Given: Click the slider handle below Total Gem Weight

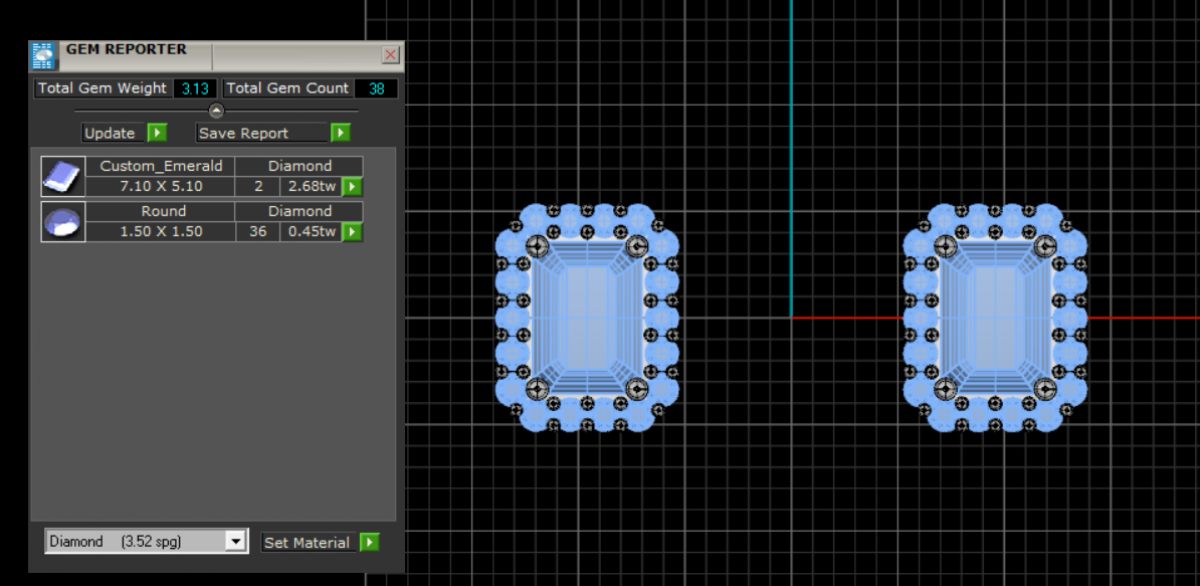Looking at the screenshot, I should pos(216,110).
